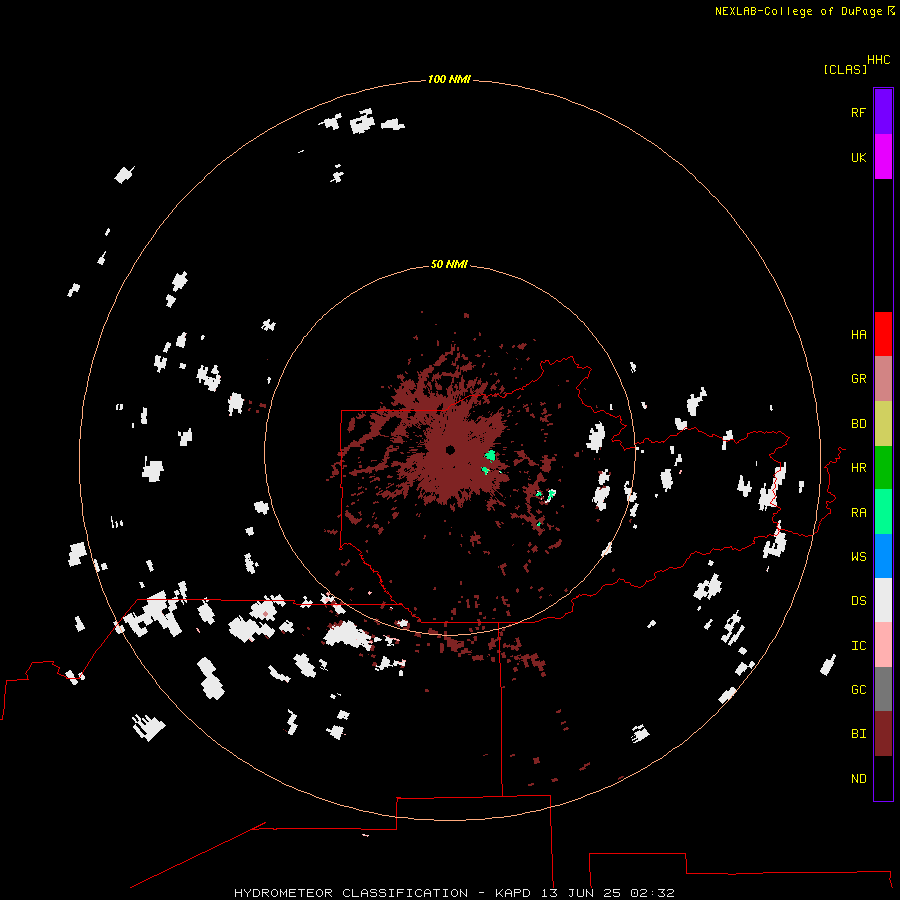900x900 pixels.
Task: Click the GC gray legend swatch
Action: pyautogui.click(x=883, y=689)
